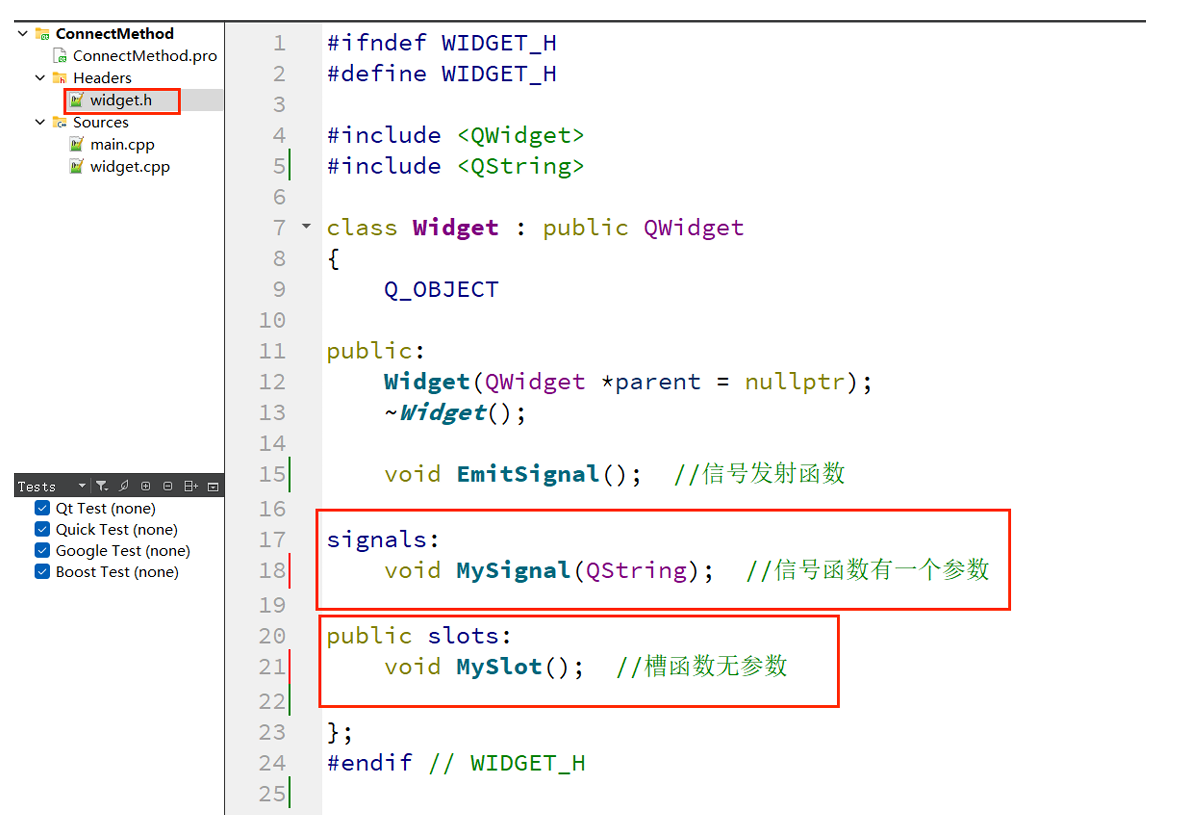This screenshot has height=837, width=1199.
Task: Uncheck Qt Test (none)
Action: [x=42, y=508]
